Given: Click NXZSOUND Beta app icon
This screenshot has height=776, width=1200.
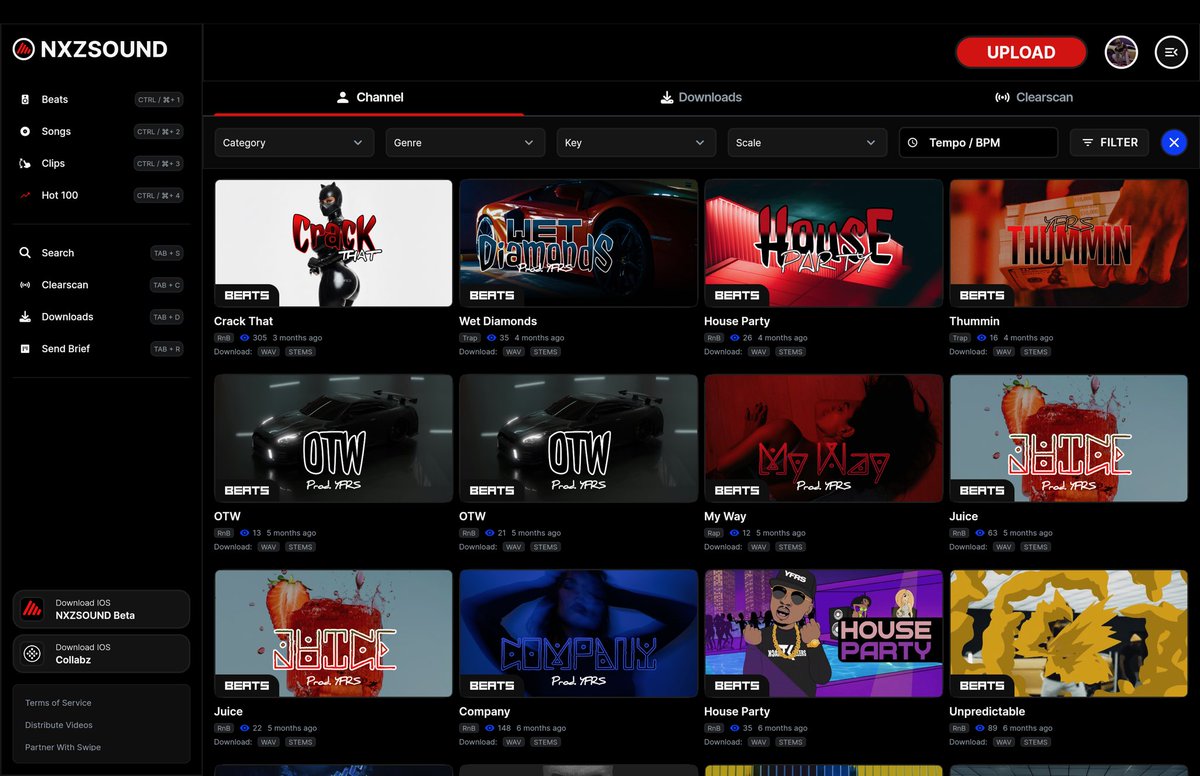Looking at the screenshot, I should [x=33, y=609].
